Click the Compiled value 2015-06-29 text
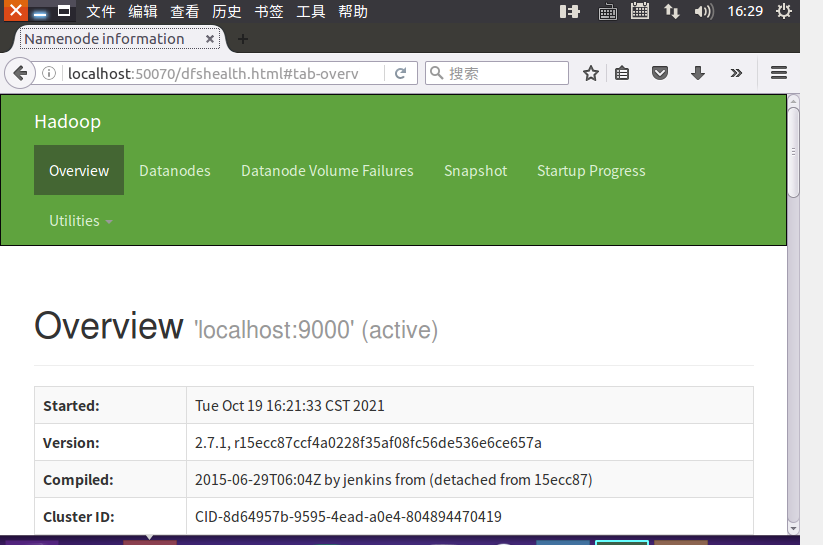The image size is (823, 545). click(394, 479)
